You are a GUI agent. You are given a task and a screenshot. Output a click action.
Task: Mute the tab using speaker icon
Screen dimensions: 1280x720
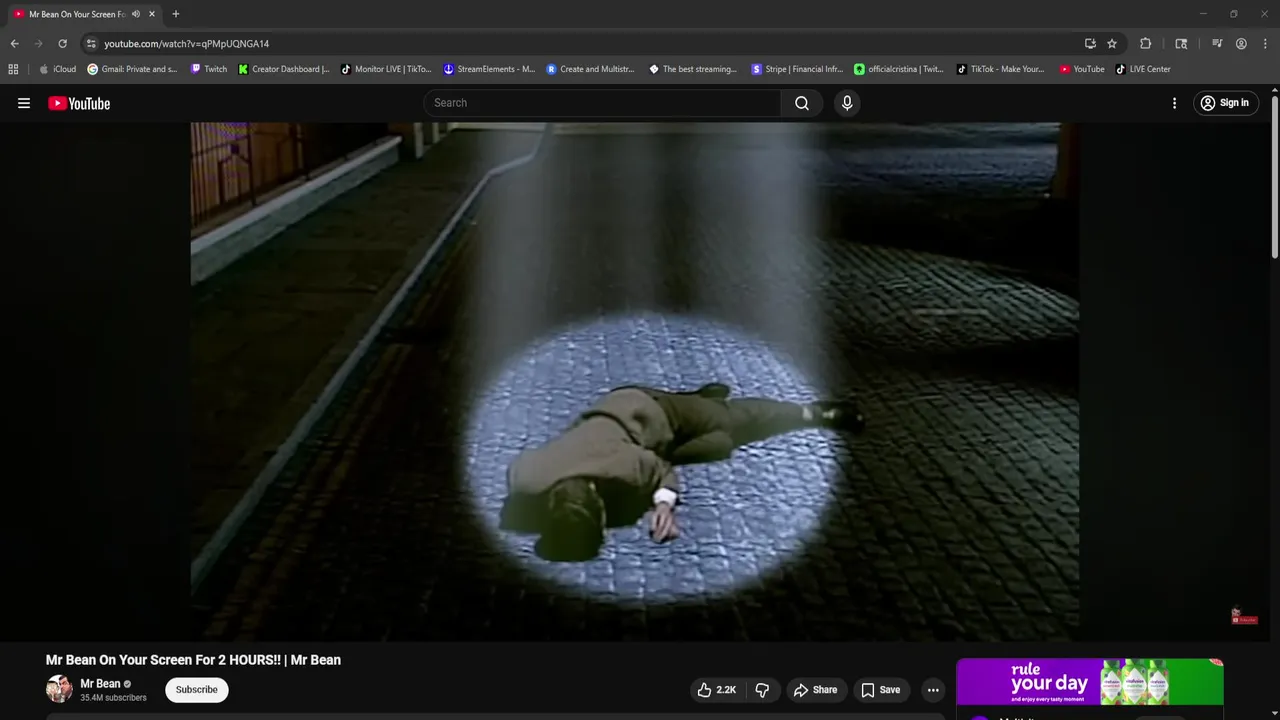point(136,14)
